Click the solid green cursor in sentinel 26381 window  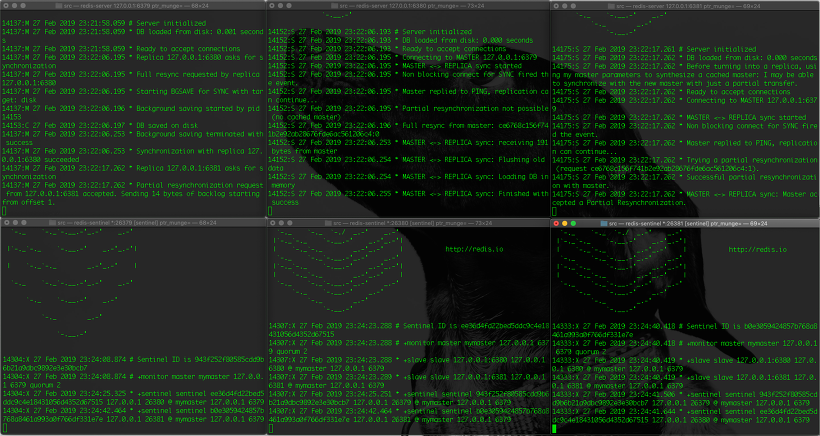(x=554, y=429)
